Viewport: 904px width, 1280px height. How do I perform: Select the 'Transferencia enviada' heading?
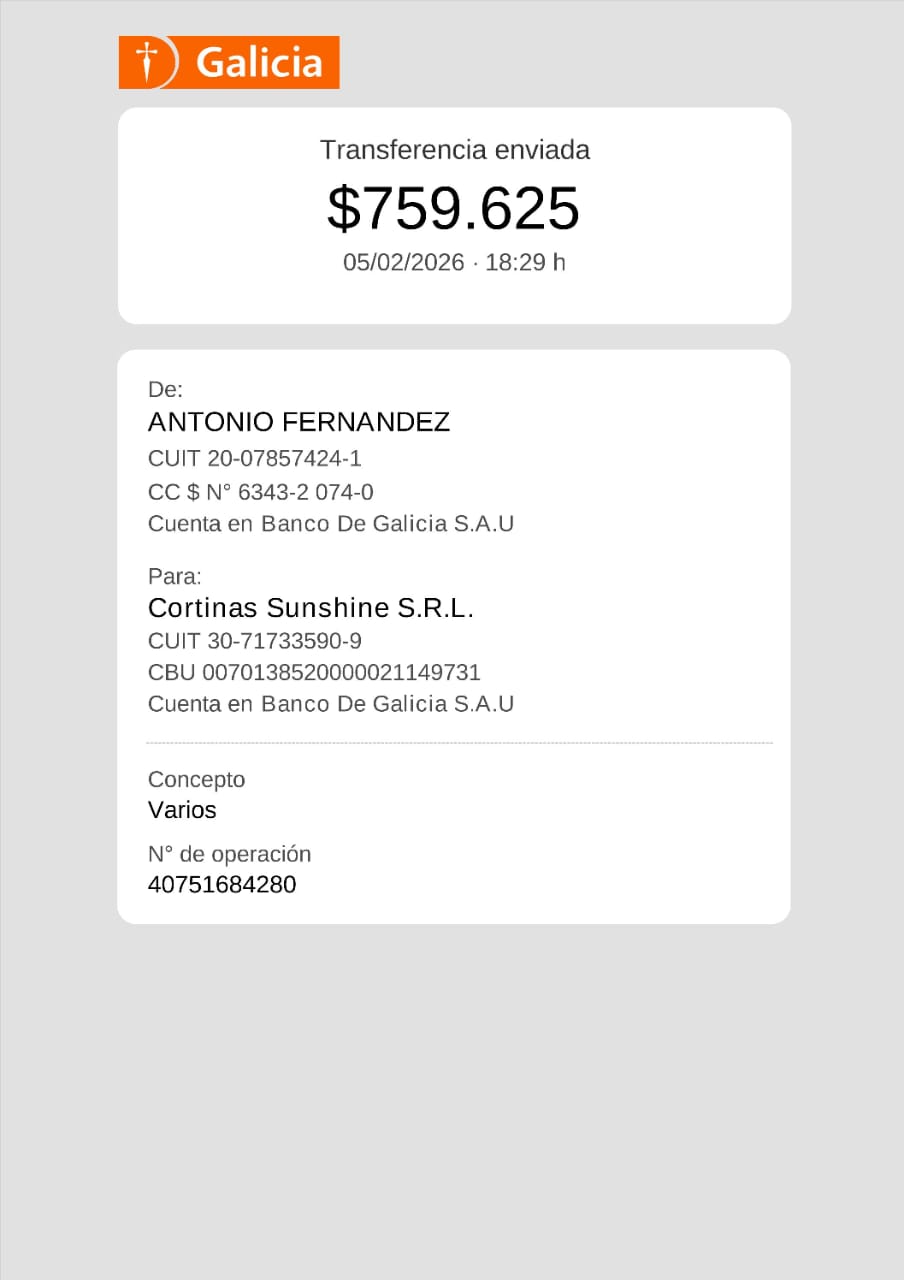point(454,150)
